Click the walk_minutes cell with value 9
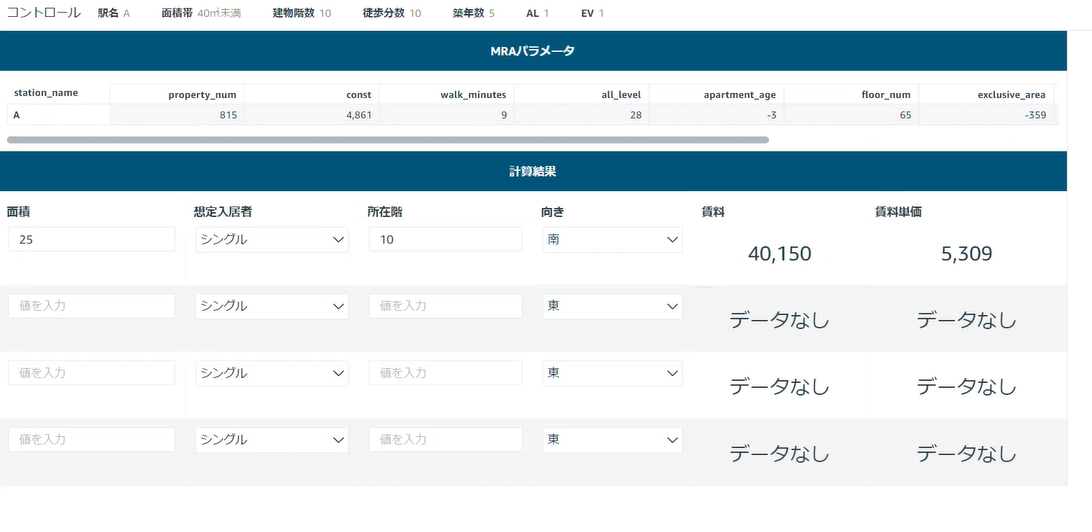1092x532 pixels. coord(447,115)
